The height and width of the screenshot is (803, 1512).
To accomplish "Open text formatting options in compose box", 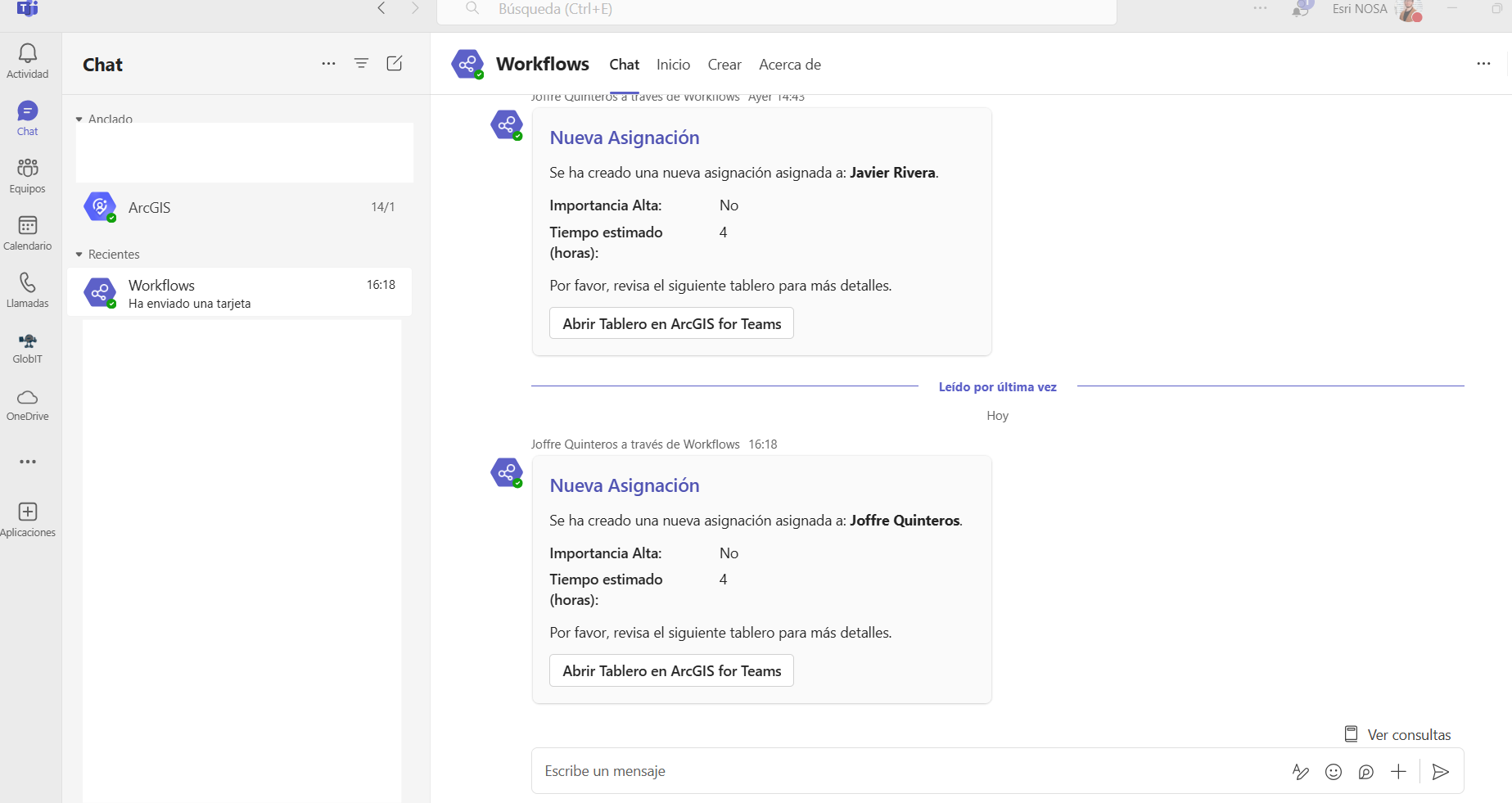I will pos(1300,772).
